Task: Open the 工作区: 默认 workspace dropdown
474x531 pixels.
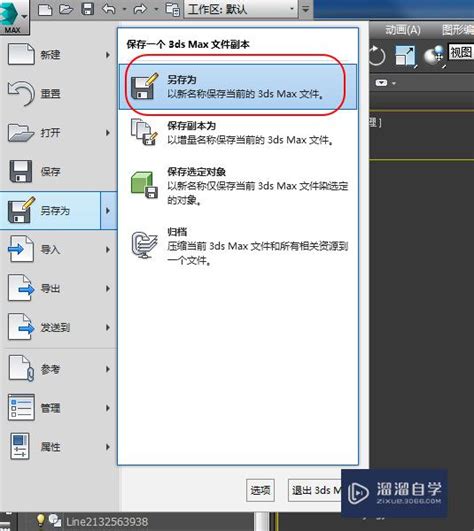Action: [241, 9]
